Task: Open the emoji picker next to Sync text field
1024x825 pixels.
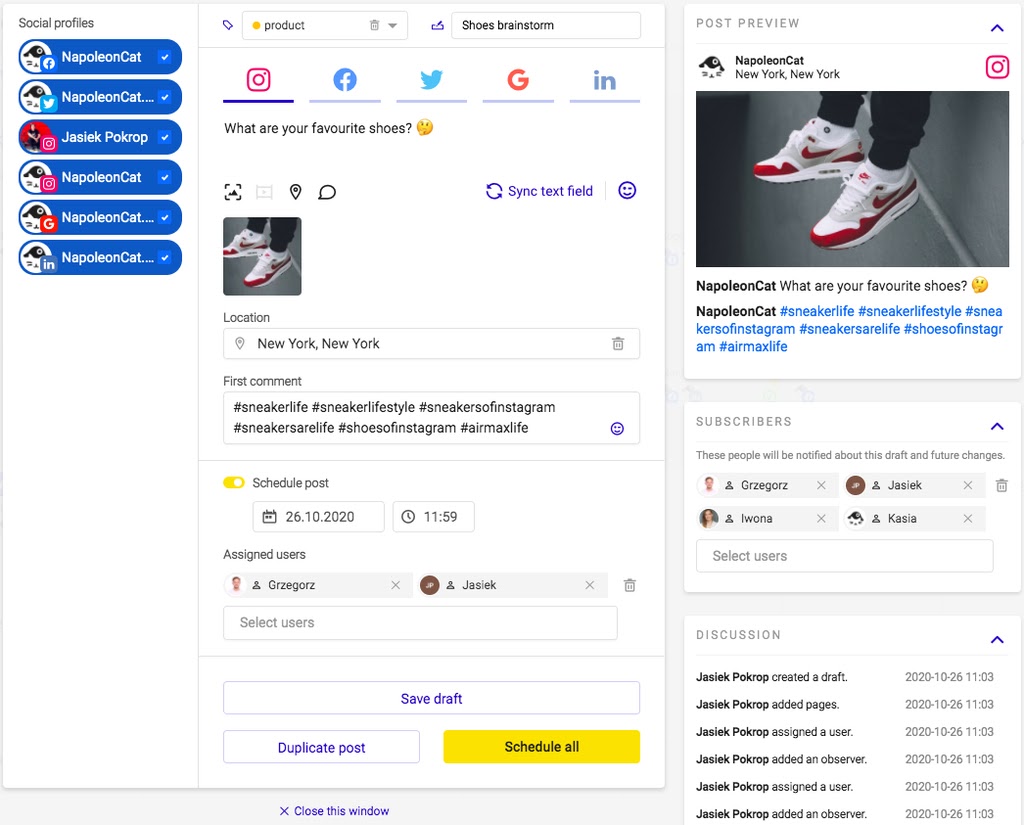Action: point(627,190)
